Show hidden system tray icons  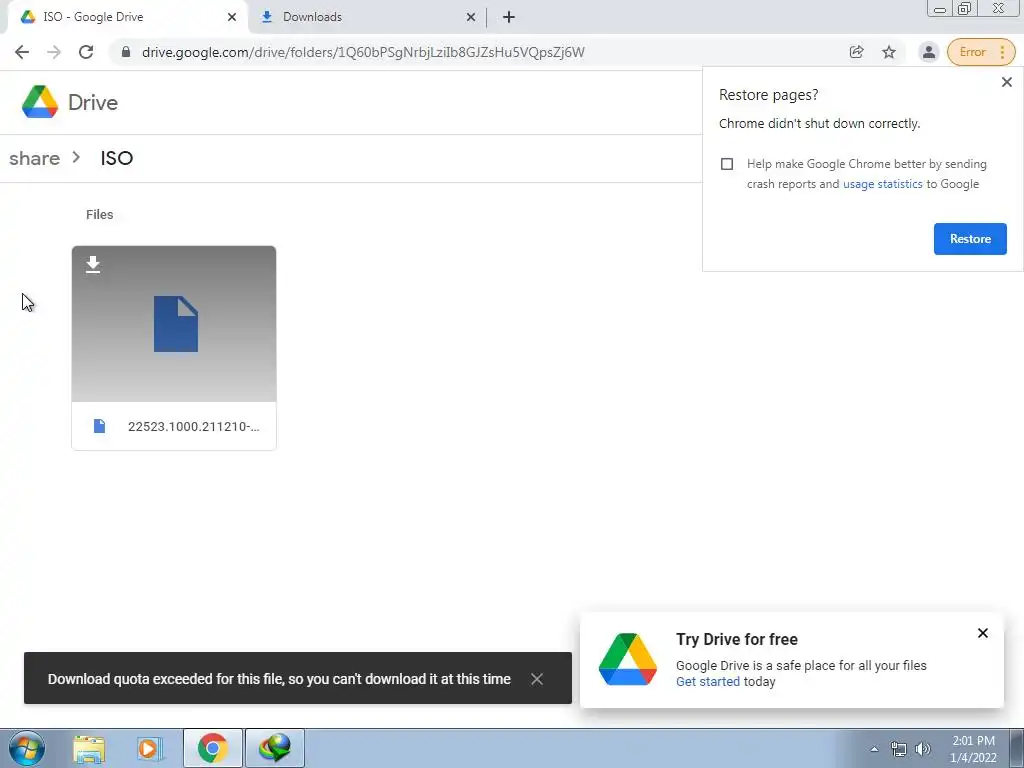coord(874,749)
